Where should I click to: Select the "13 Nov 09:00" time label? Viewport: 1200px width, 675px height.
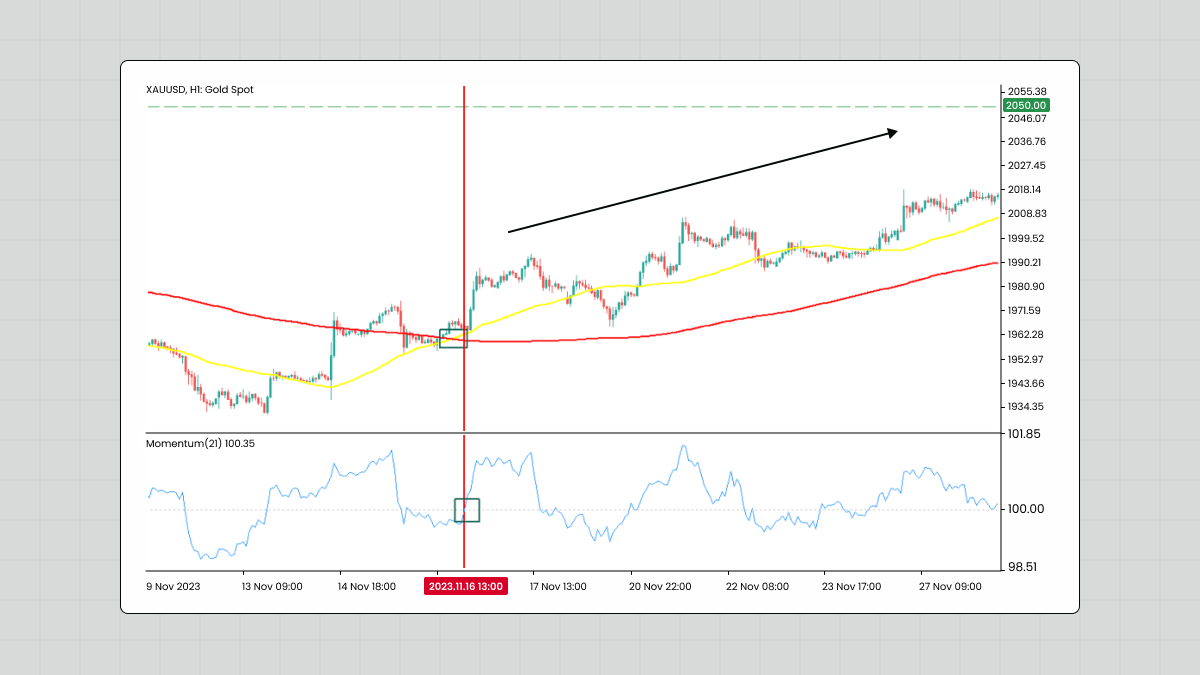pyautogui.click(x=273, y=587)
